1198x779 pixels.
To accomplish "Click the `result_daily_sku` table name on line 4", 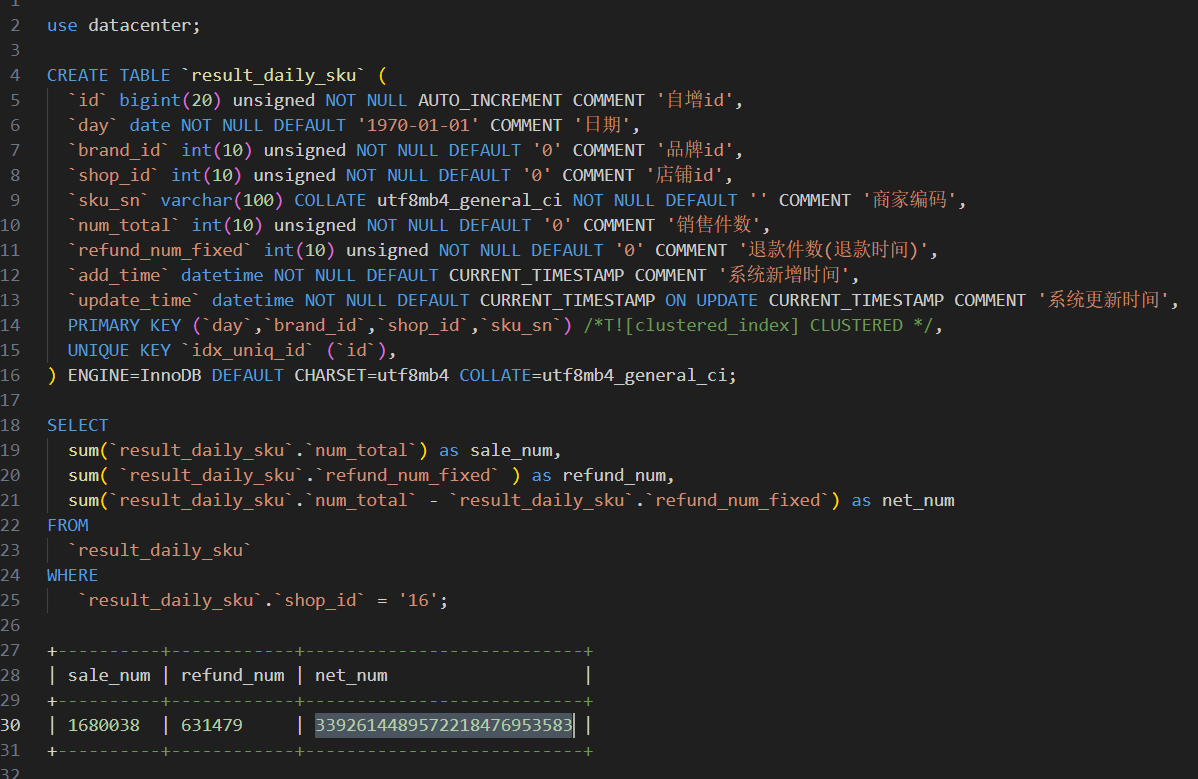I will pyautogui.click(x=273, y=75).
